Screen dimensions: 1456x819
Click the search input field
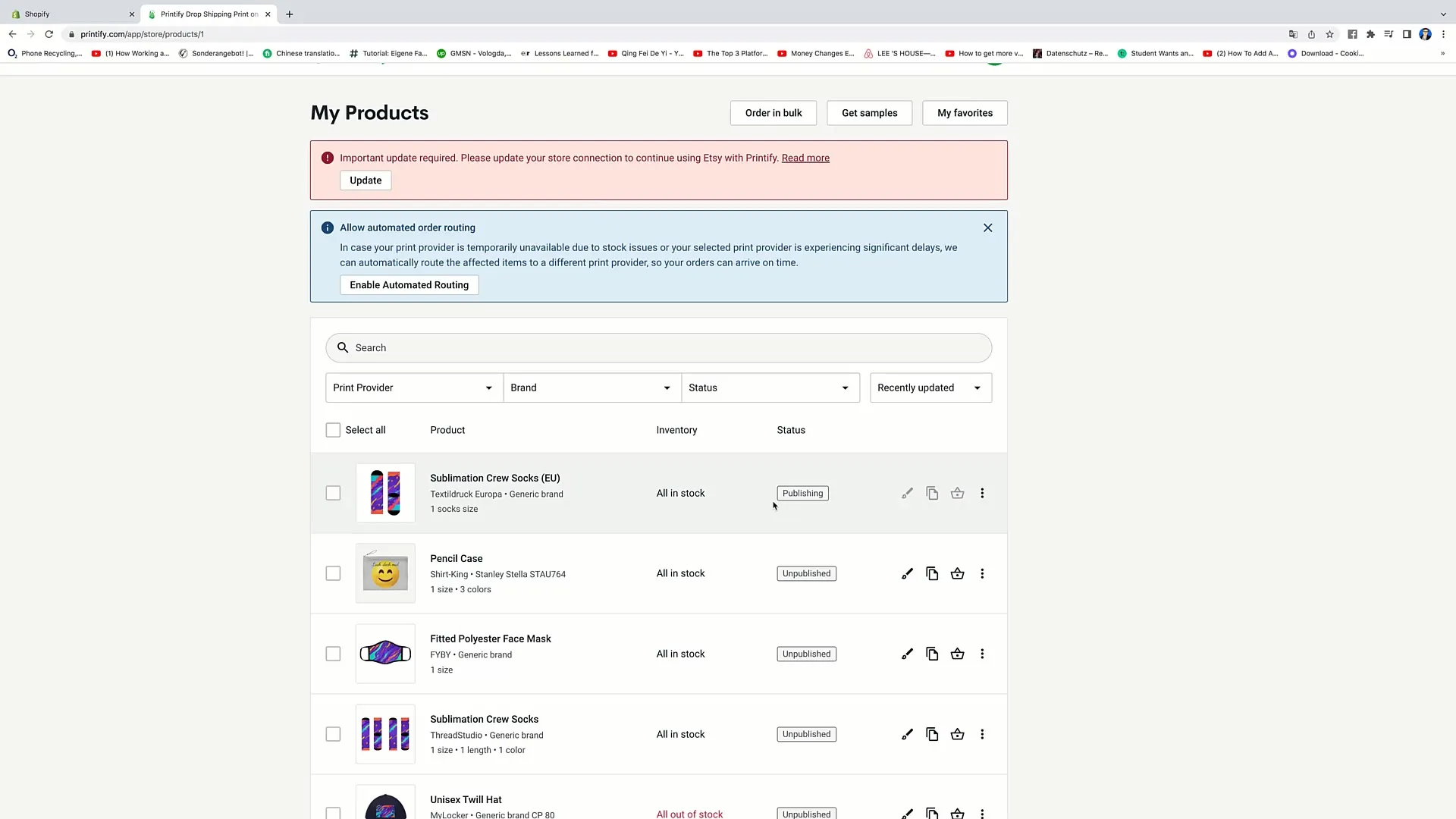[659, 347]
